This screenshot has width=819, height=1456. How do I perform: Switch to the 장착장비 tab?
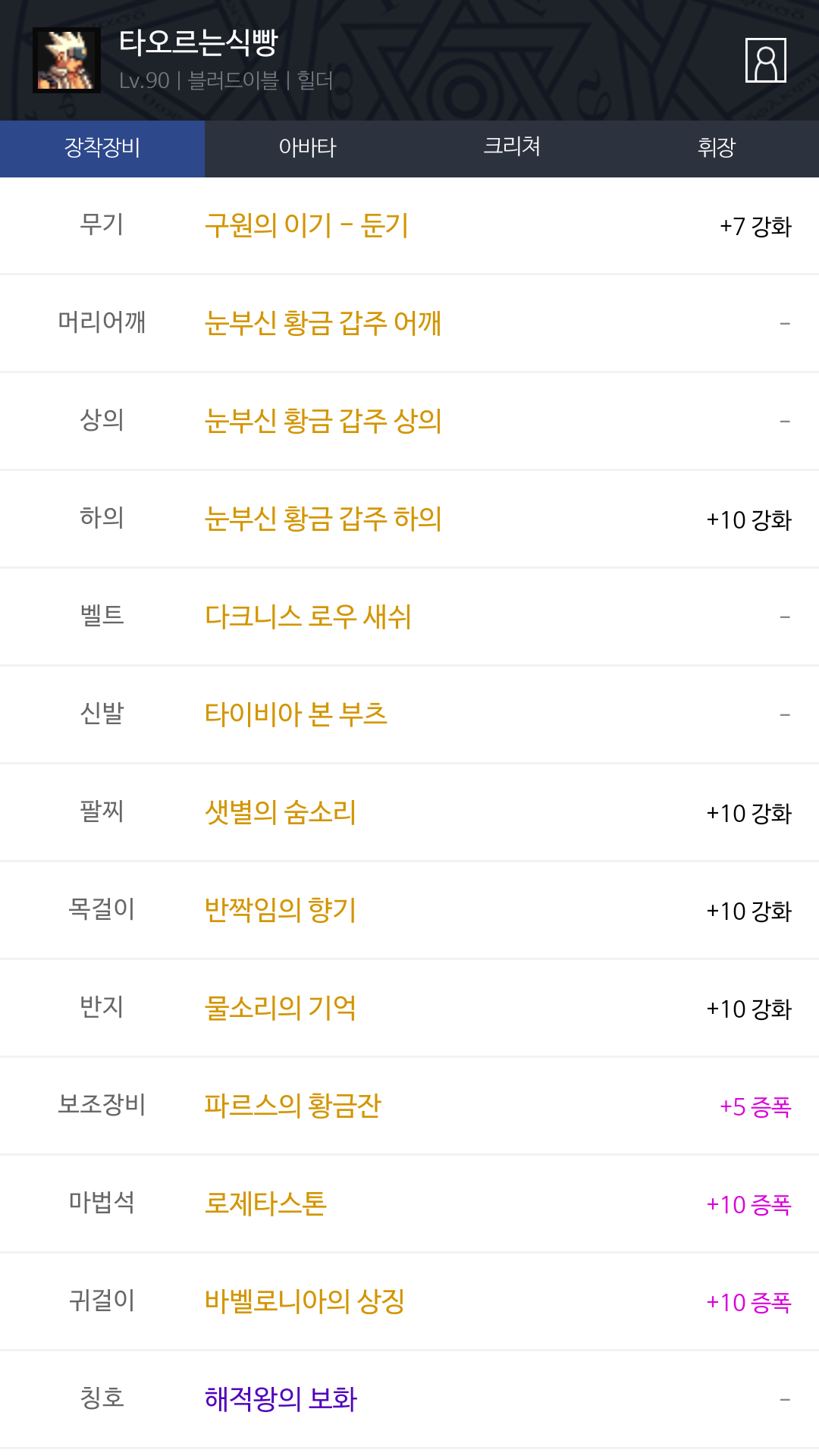(102, 148)
